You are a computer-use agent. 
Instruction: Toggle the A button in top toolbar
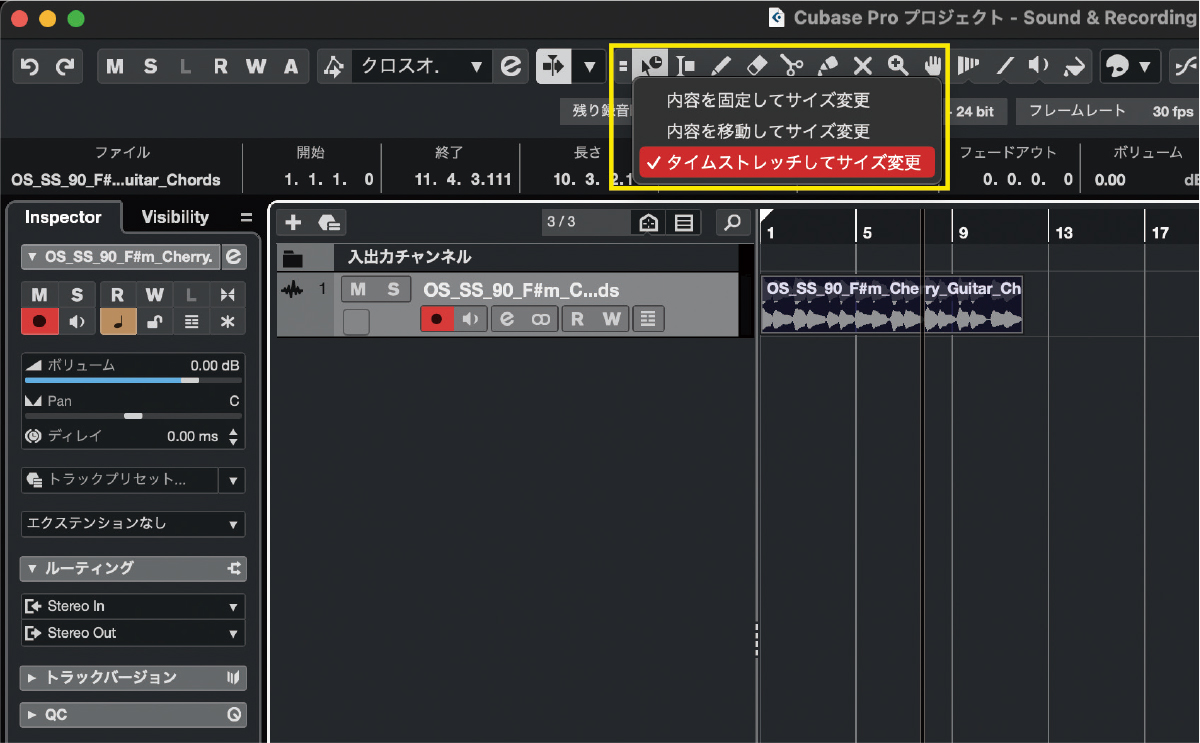click(x=291, y=67)
